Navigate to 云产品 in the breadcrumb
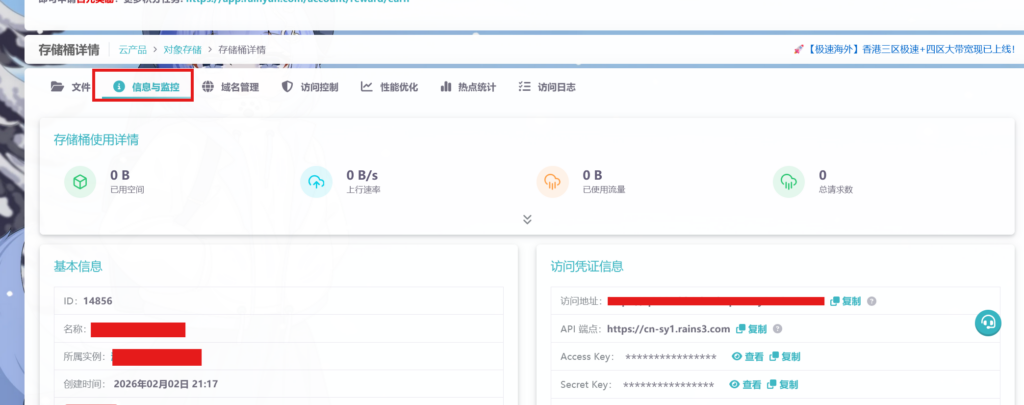Image resolution: width=1024 pixels, height=405 pixels. click(x=134, y=49)
